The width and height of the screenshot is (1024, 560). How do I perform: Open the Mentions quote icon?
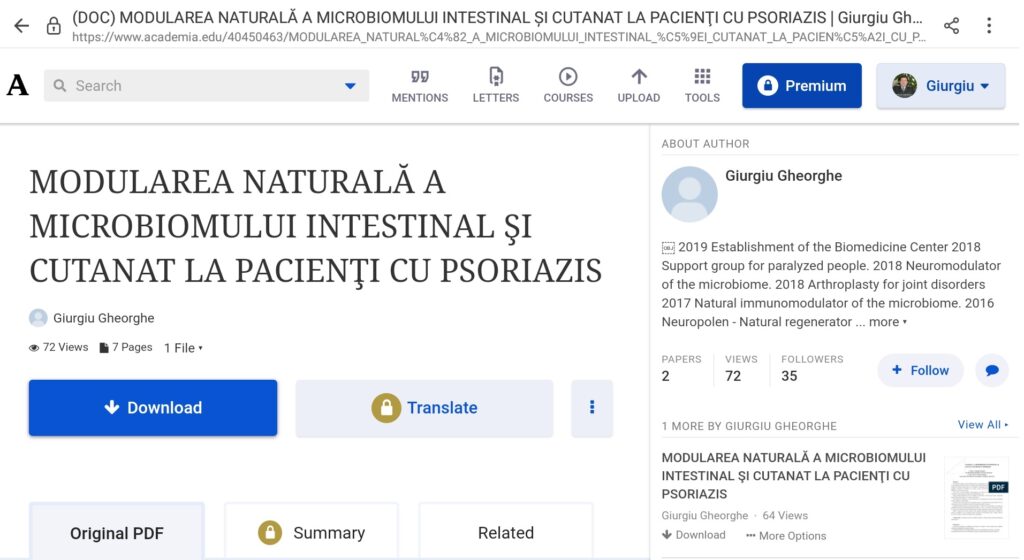point(419,77)
